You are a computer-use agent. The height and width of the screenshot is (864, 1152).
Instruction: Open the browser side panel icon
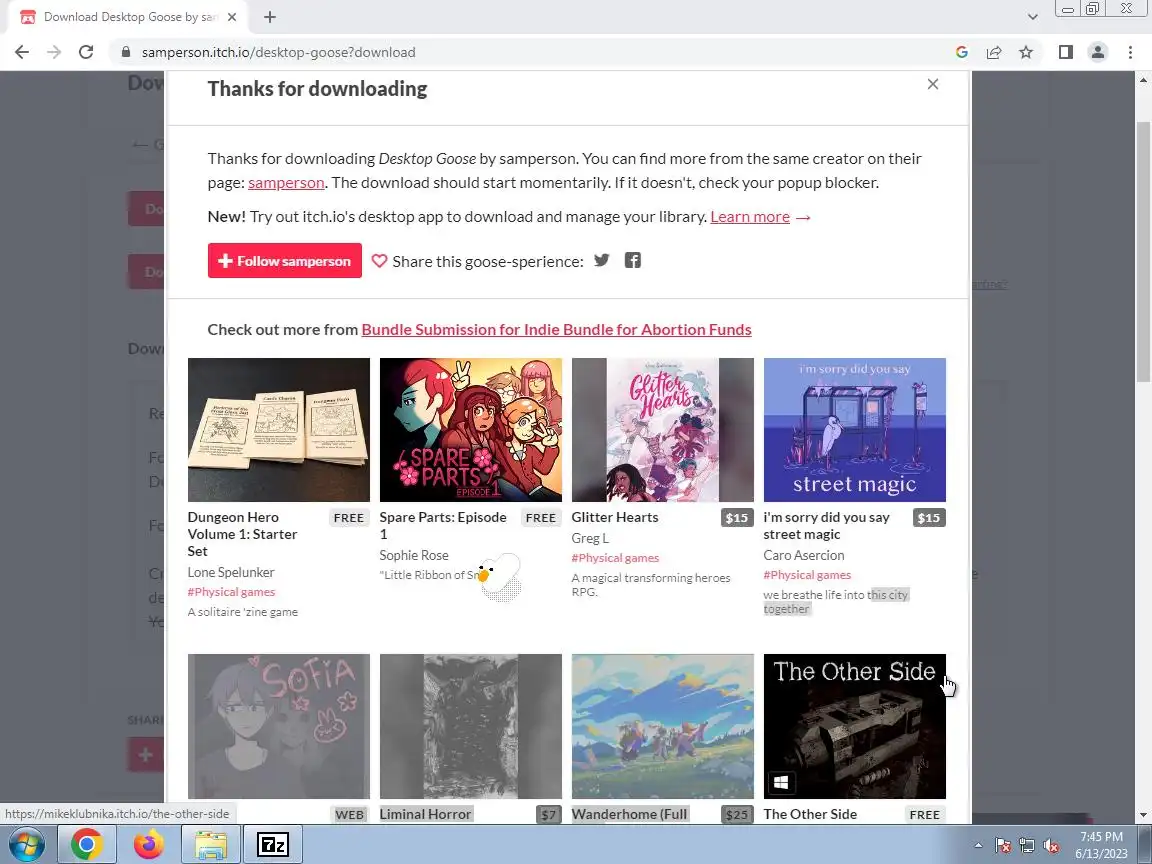1065,52
